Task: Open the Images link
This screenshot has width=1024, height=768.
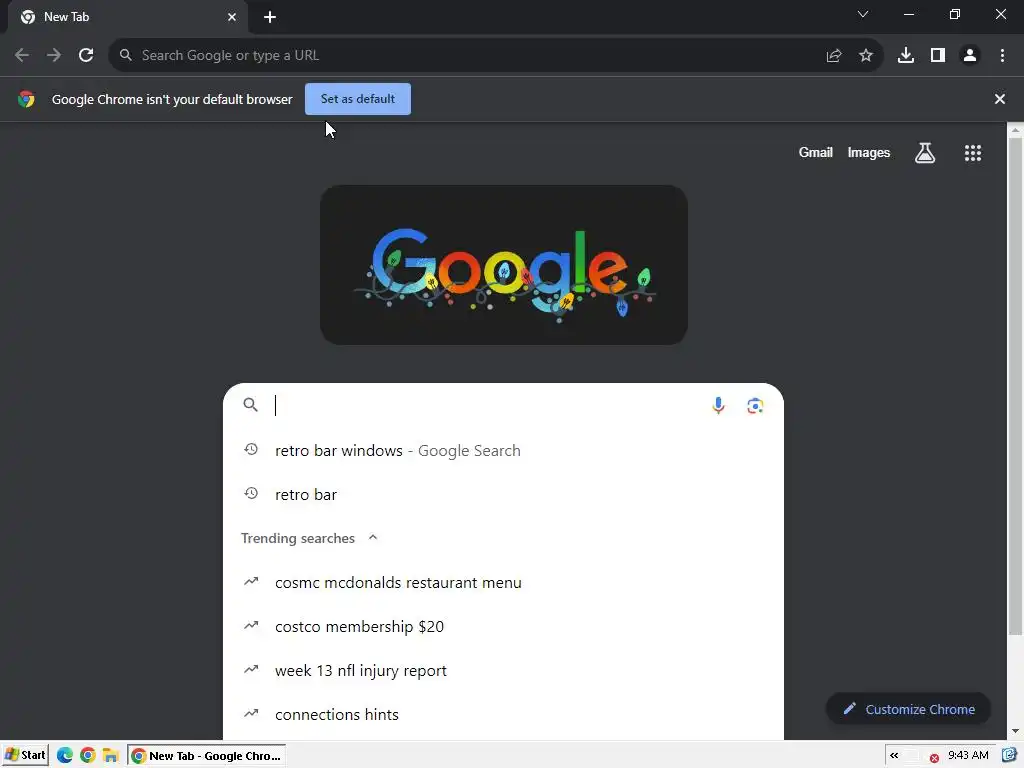Action: (869, 152)
